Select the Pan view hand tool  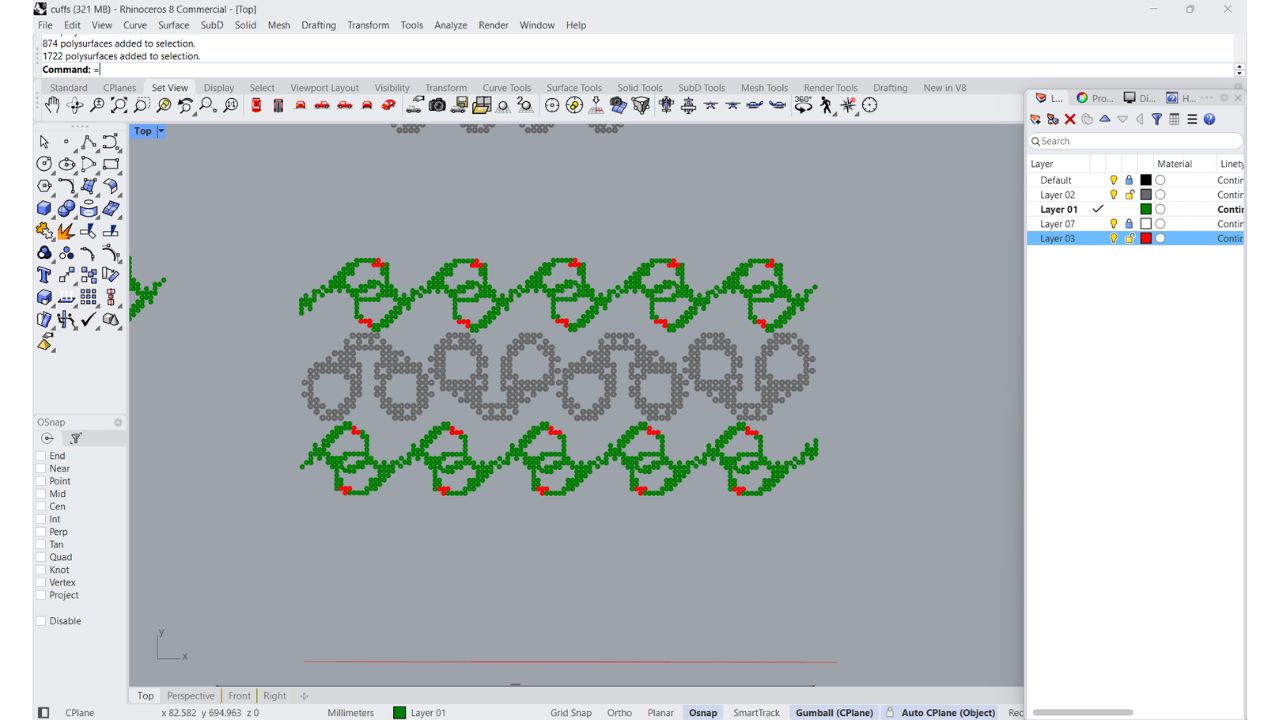[53, 105]
